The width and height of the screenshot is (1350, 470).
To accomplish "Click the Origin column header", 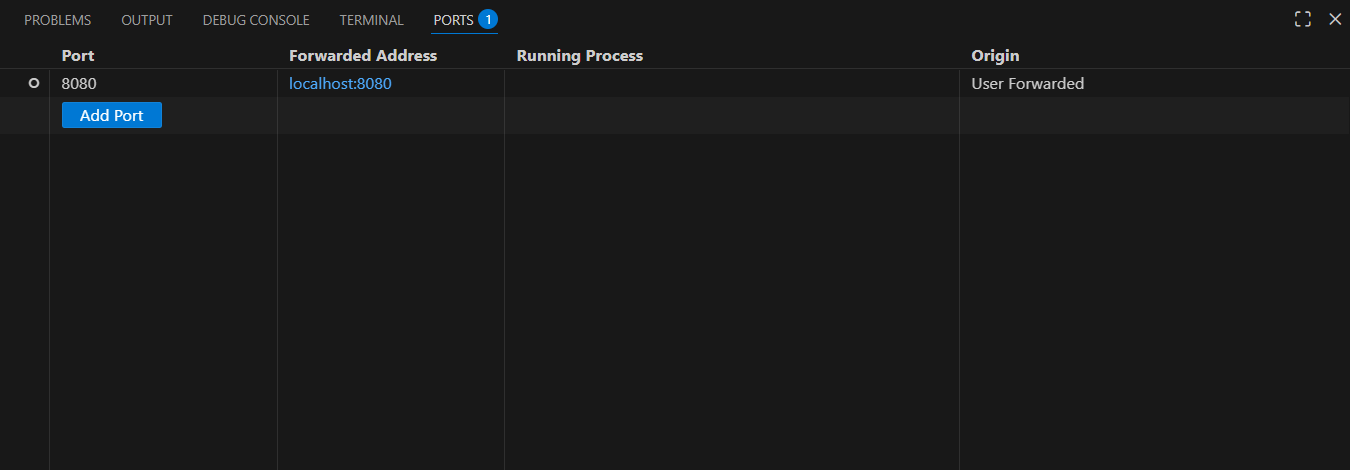I will coord(995,56).
